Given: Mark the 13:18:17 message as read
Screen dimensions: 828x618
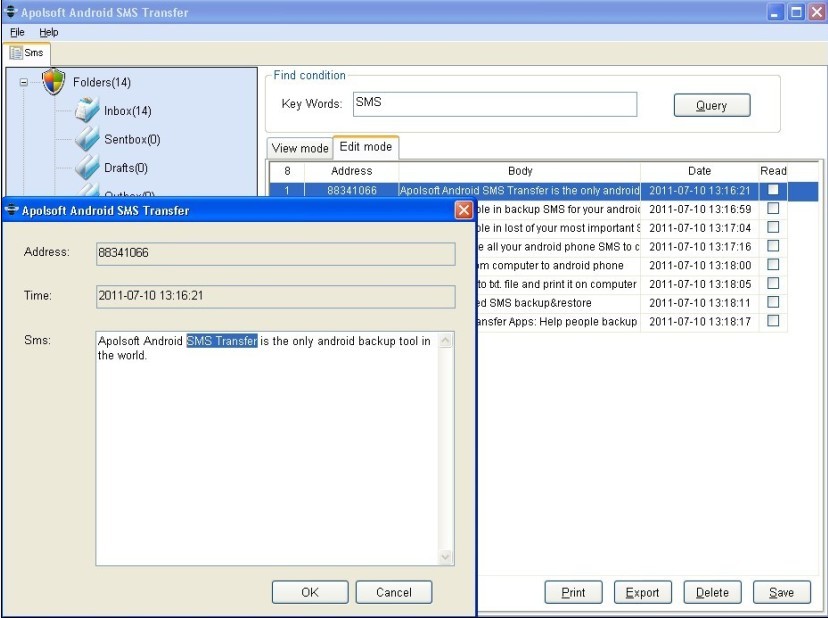Looking at the screenshot, I should click(x=773, y=322).
